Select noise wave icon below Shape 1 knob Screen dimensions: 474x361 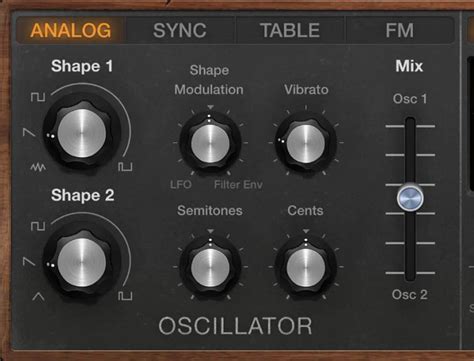pos(38,167)
